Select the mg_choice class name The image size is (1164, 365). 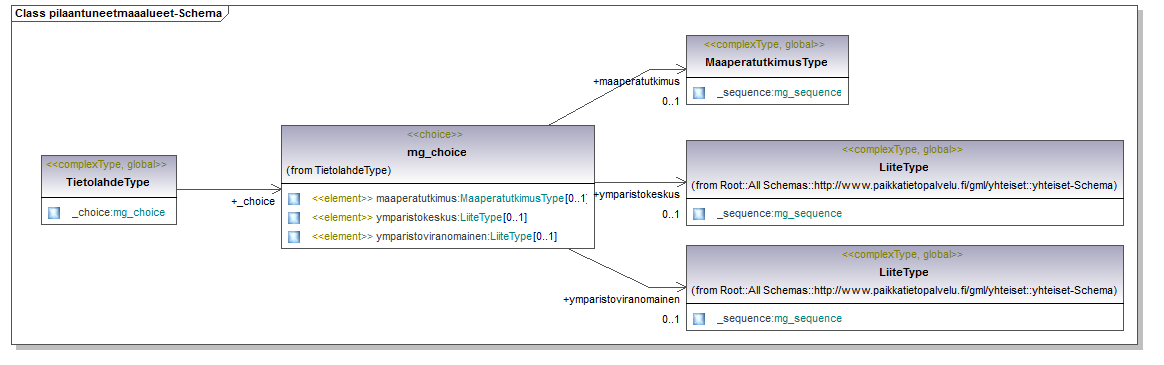(437, 153)
